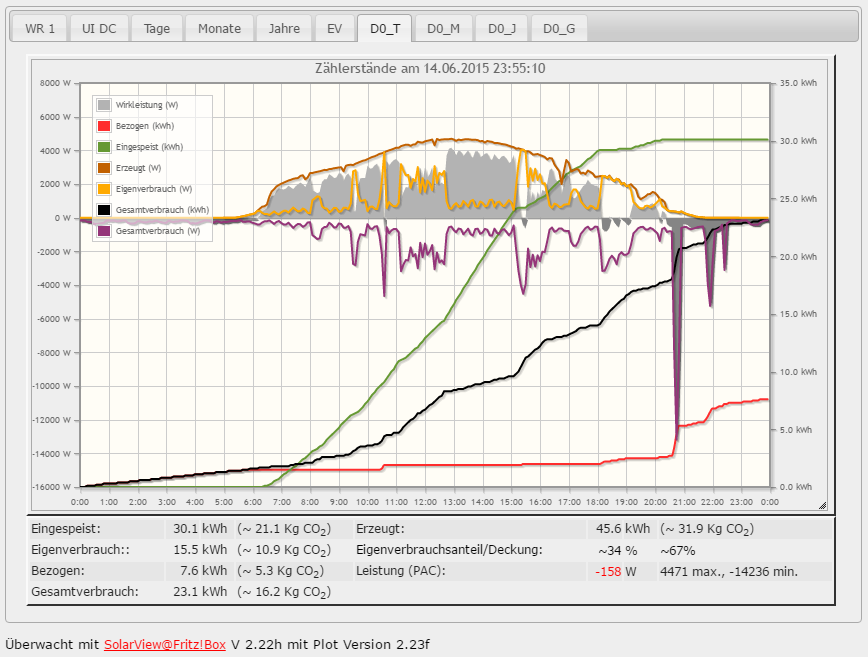Click the gray Wirkleistung legend swatch

click(104, 105)
